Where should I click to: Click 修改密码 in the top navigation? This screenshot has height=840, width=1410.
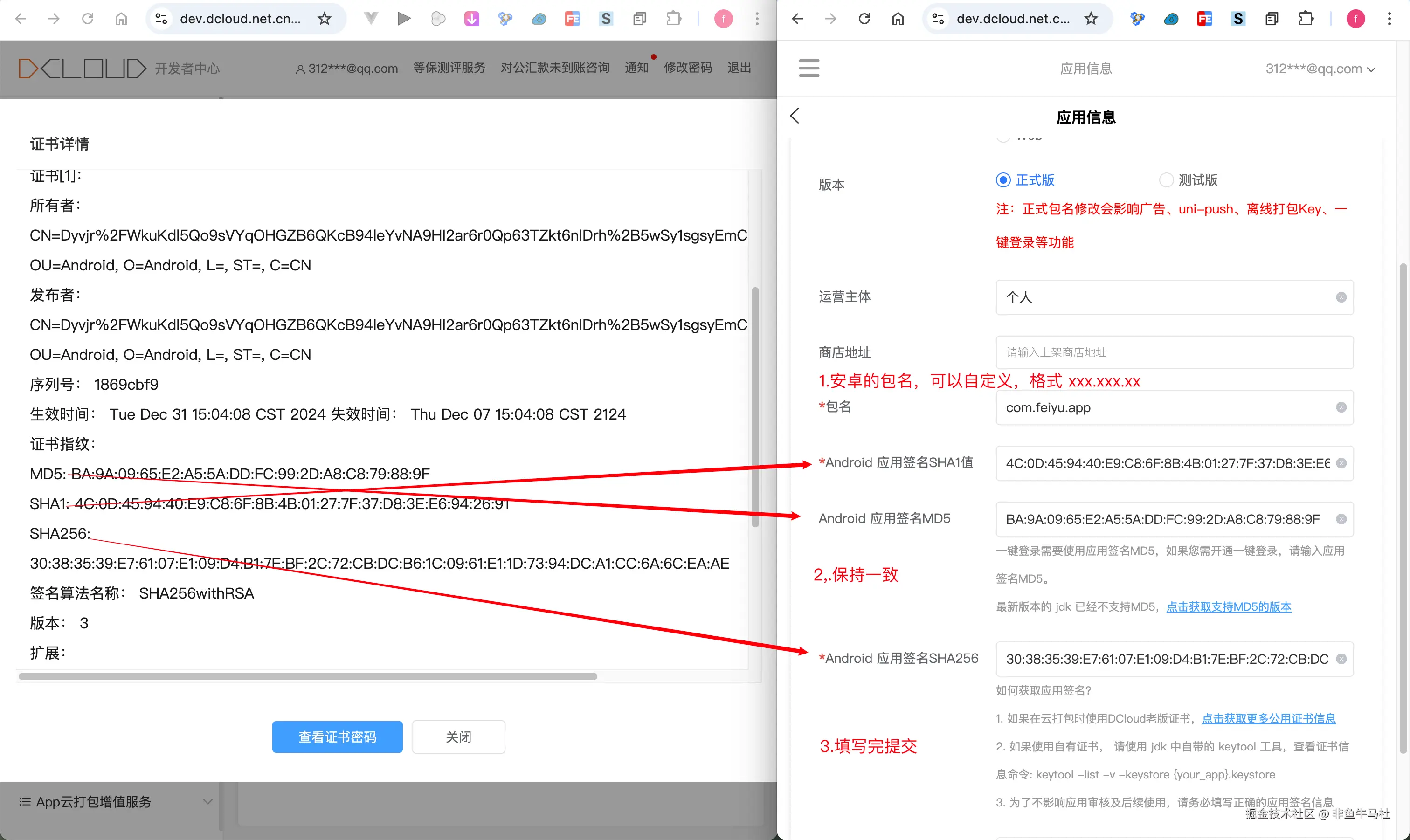[688, 68]
